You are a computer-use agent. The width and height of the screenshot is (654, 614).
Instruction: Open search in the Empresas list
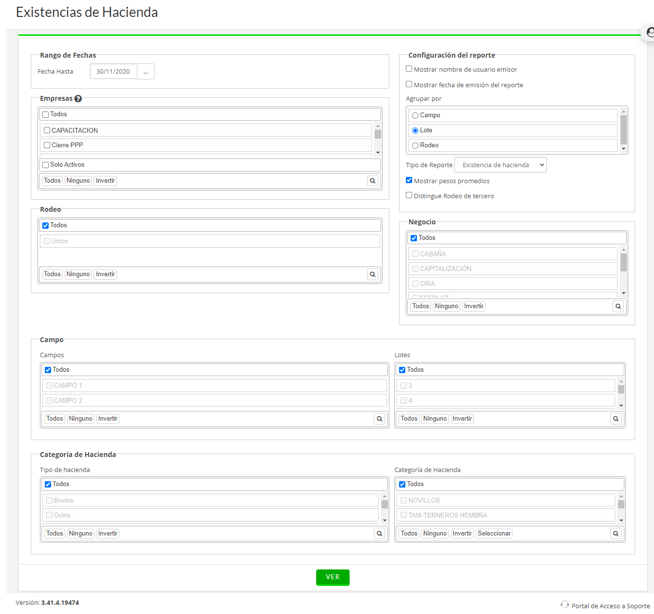tap(372, 181)
